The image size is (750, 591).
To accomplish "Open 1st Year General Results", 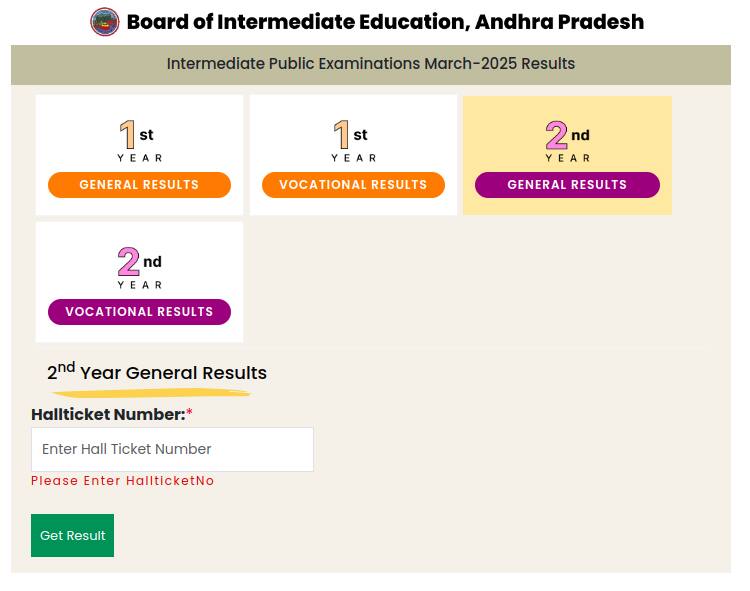I will [x=139, y=185].
